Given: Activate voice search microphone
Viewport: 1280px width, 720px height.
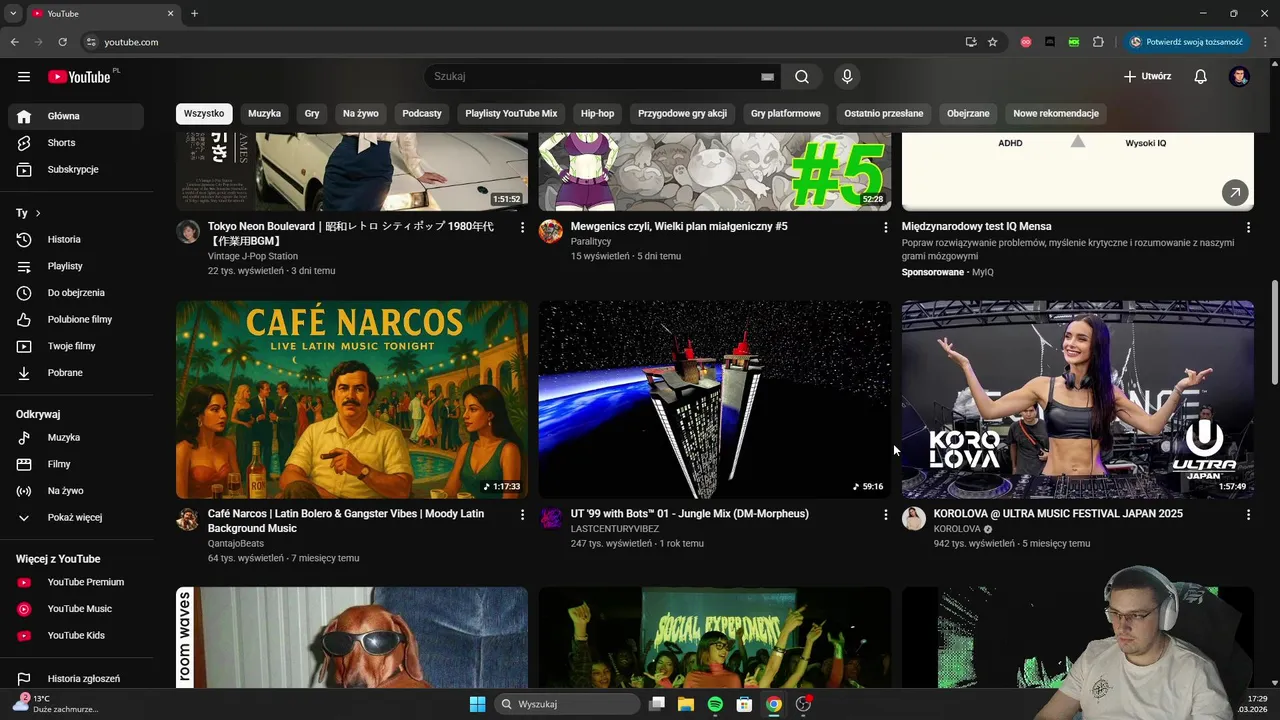Looking at the screenshot, I should point(847,77).
